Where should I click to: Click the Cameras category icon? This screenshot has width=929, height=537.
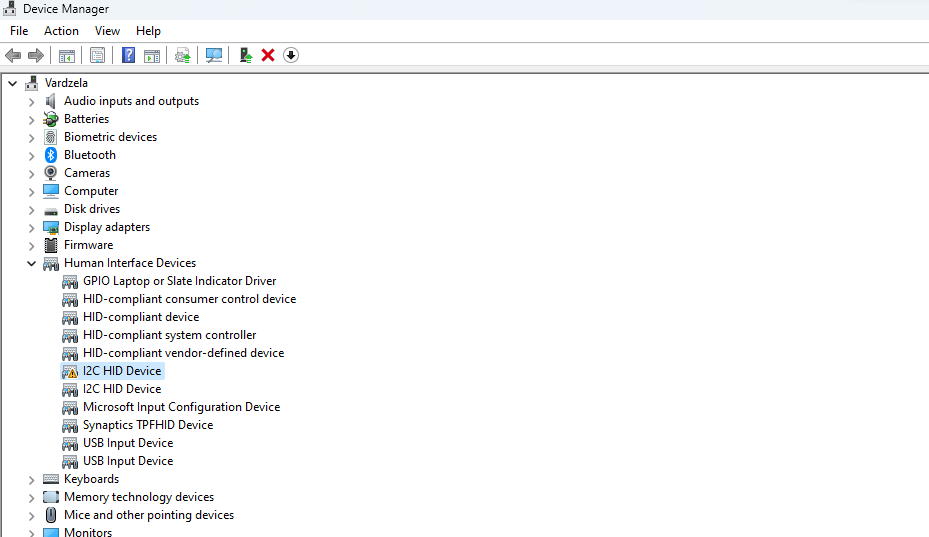tap(51, 173)
